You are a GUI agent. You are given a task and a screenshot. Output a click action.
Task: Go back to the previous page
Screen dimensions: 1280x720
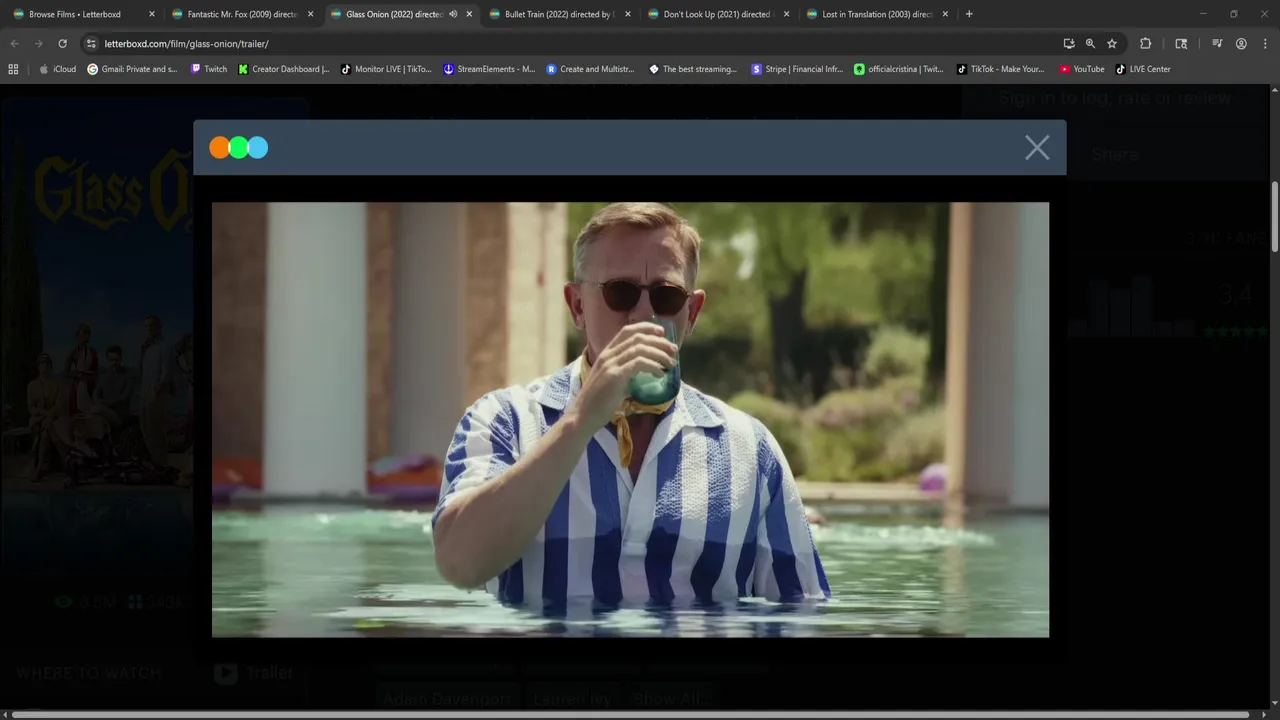coord(14,44)
